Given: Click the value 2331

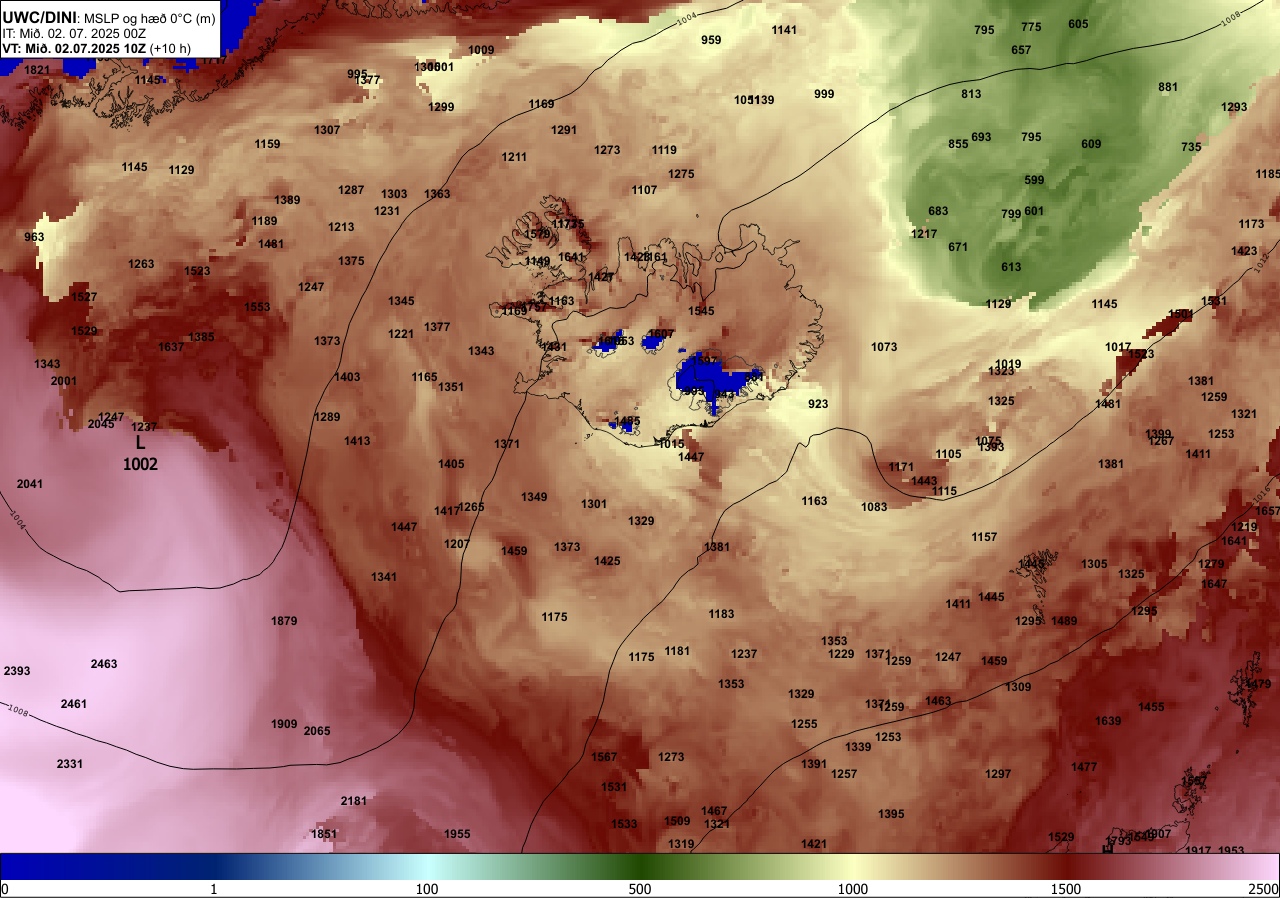Looking at the screenshot, I should click(70, 764).
